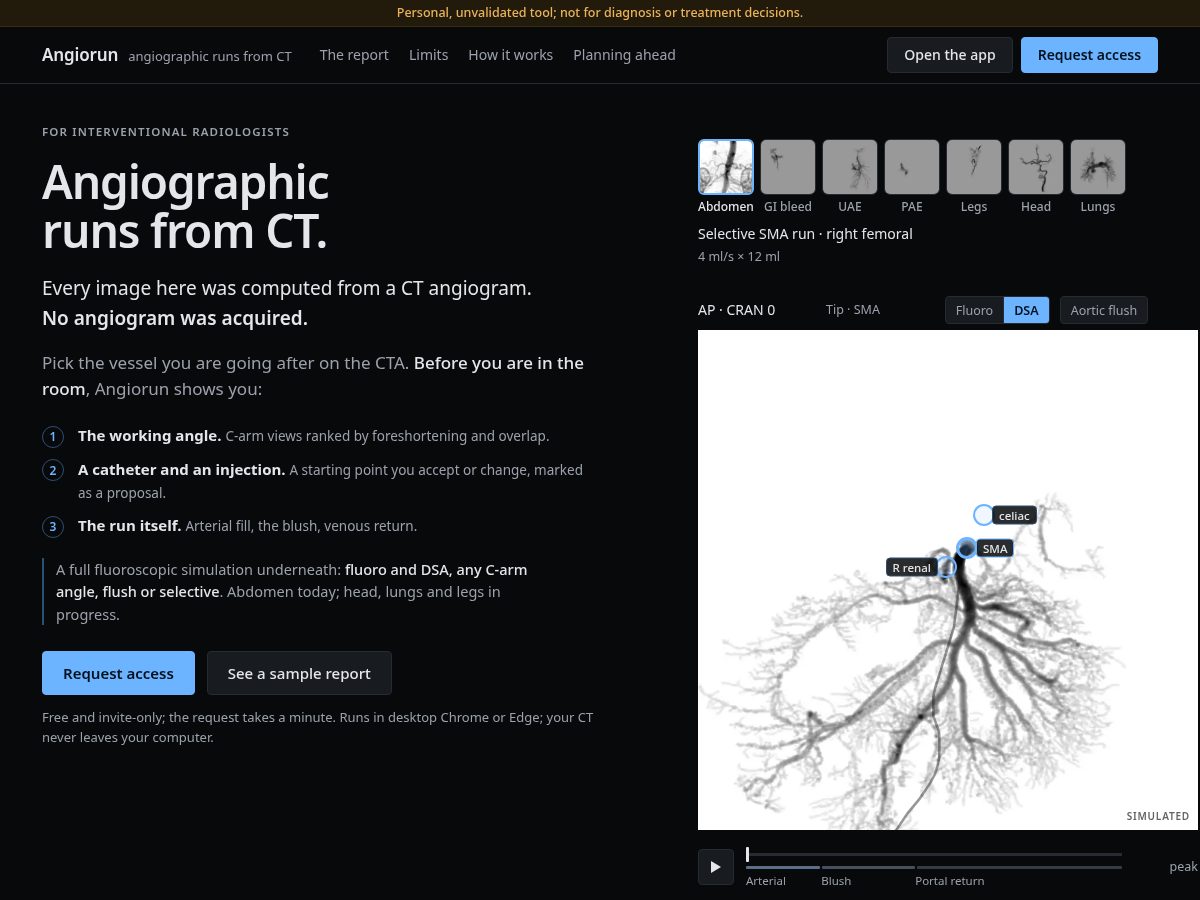Viewport: 1200px width, 900px height.
Task: Click the SMA vessel marker circle
Action: pos(966,548)
